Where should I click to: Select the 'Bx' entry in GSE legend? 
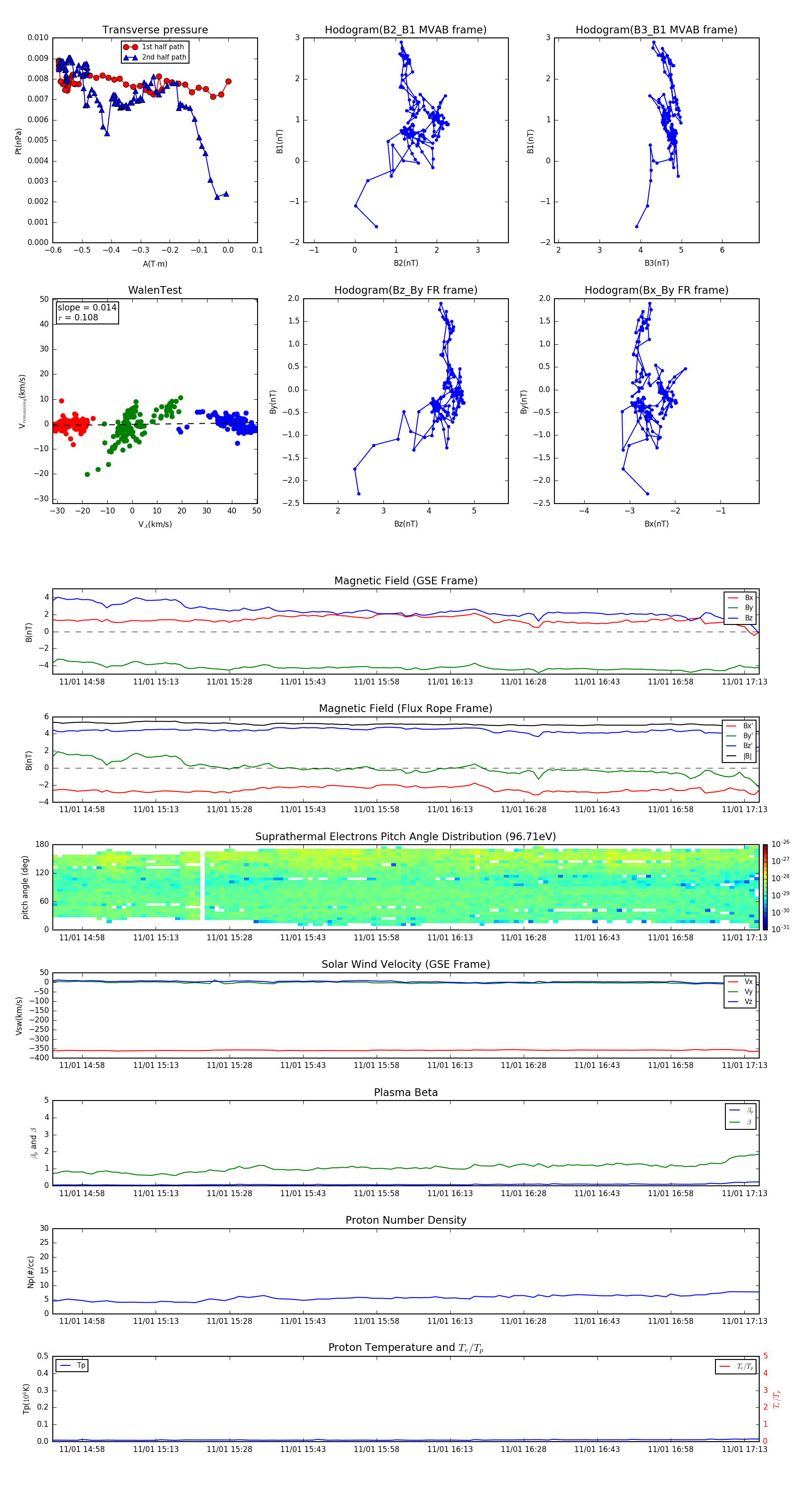pos(740,598)
